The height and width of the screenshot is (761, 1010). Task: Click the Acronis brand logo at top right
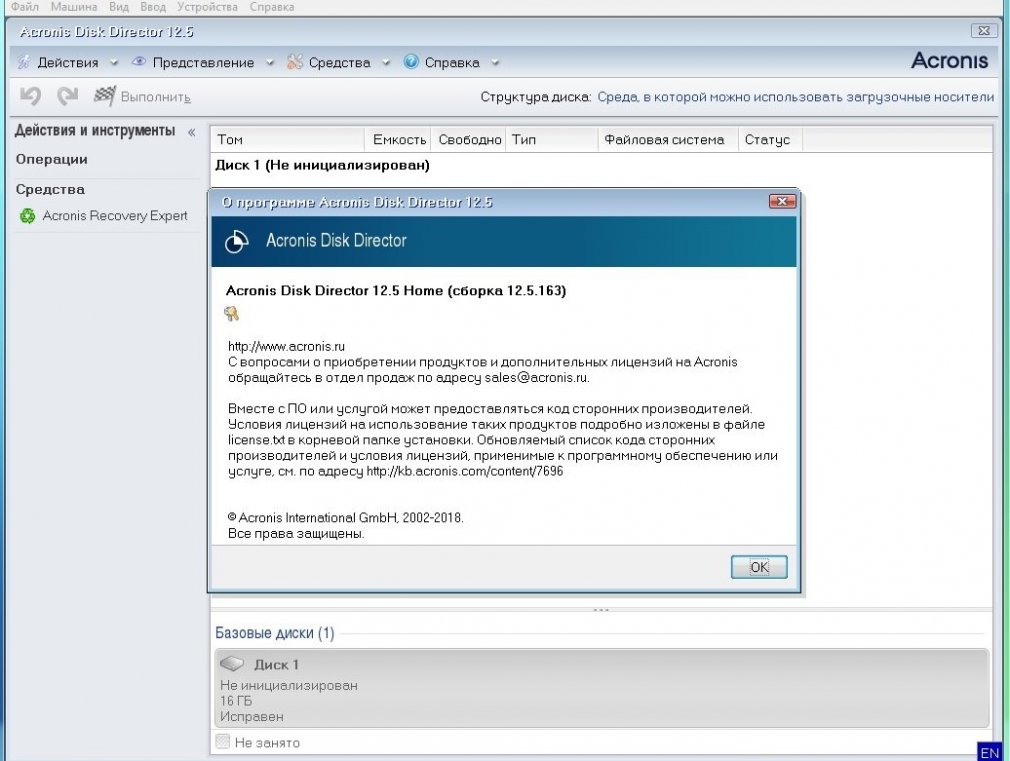pyautogui.click(x=949, y=61)
